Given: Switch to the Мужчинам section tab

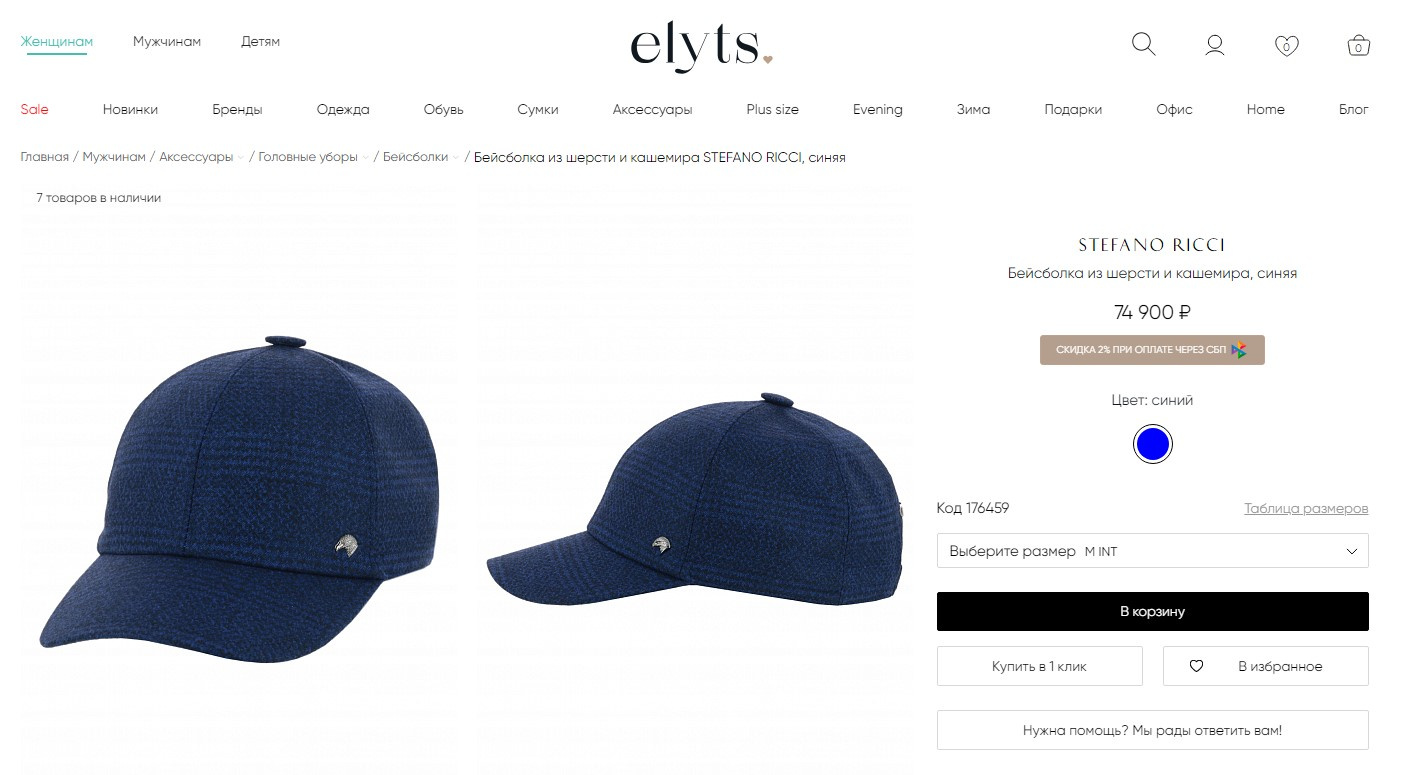Looking at the screenshot, I should tap(167, 42).
